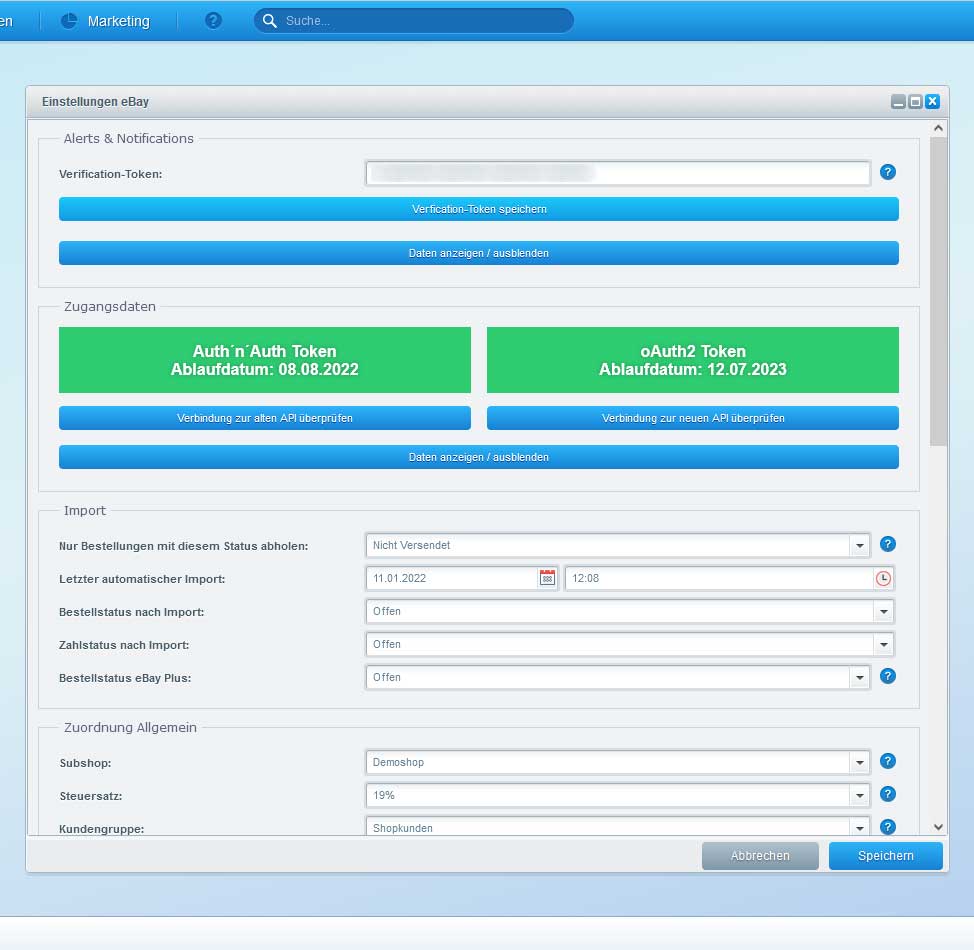Click Verbindung zur alten API überprüfen
Screen dimensions: 974x950
265,418
